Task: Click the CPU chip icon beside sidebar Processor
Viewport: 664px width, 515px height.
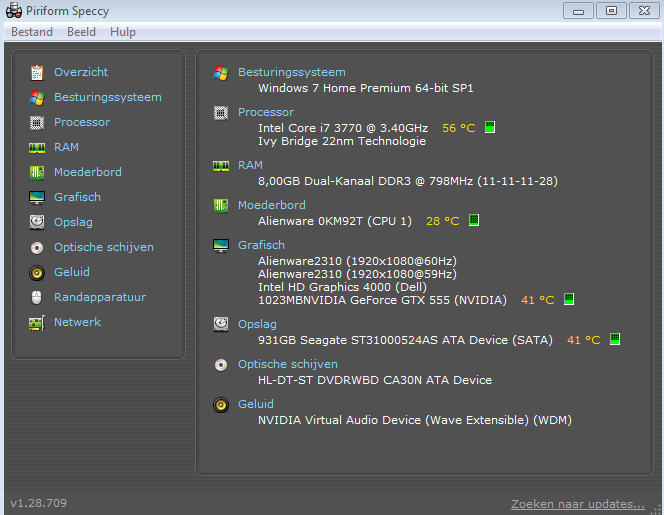Action: pyautogui.click(x=37, y=123)
